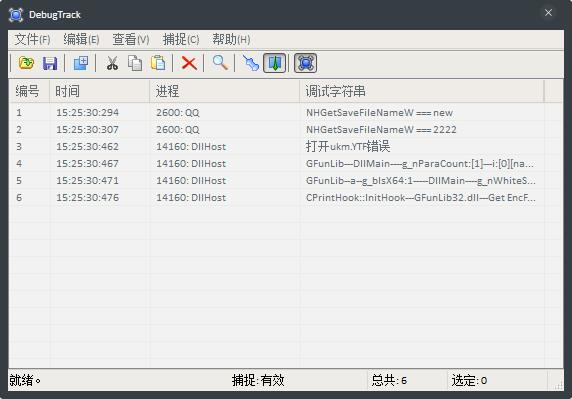
Task: Click the GFunLib--a--g_bIsX64 debug string
Action: click(x=421, y=181)
